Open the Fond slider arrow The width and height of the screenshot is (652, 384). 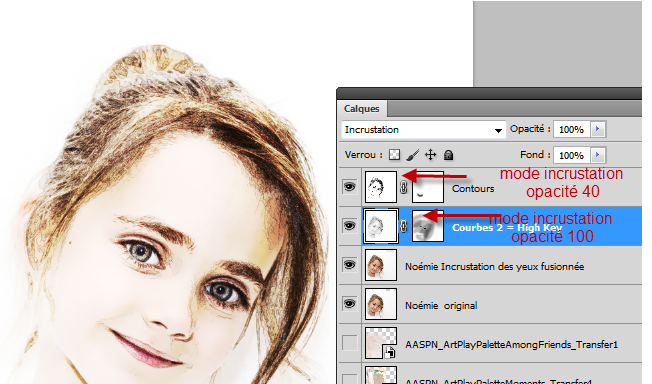(x=598, y=155)
